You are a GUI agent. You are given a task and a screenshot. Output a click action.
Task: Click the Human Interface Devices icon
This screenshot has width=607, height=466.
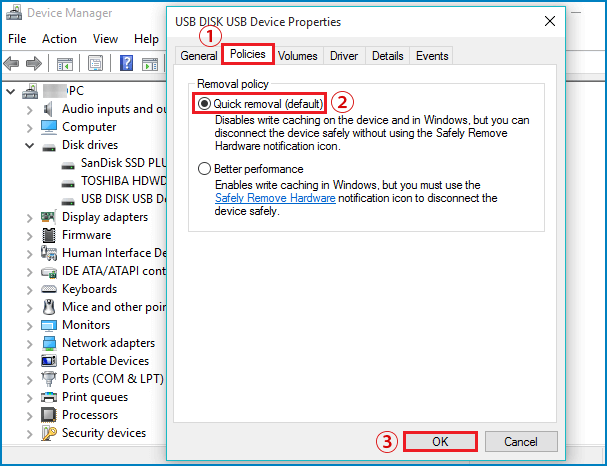[49, 253]
